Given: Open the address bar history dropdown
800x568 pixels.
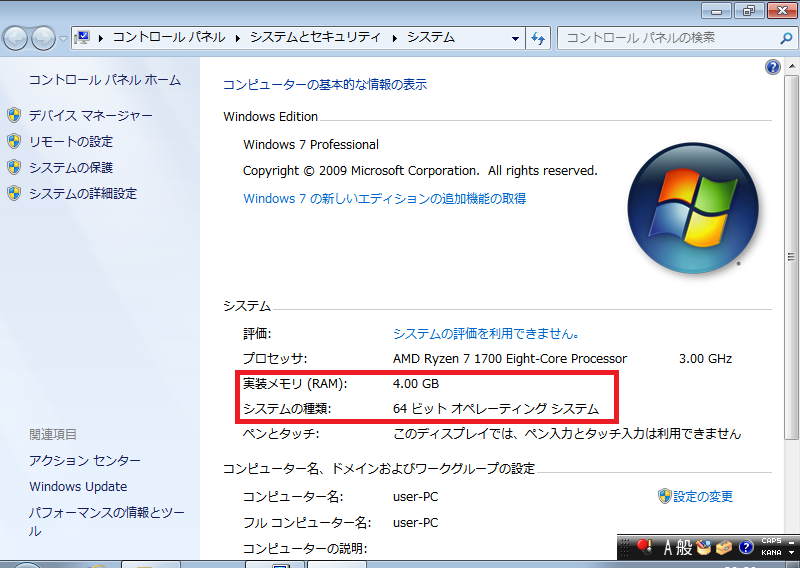Looking at the screenshot, I should [515, 38].
